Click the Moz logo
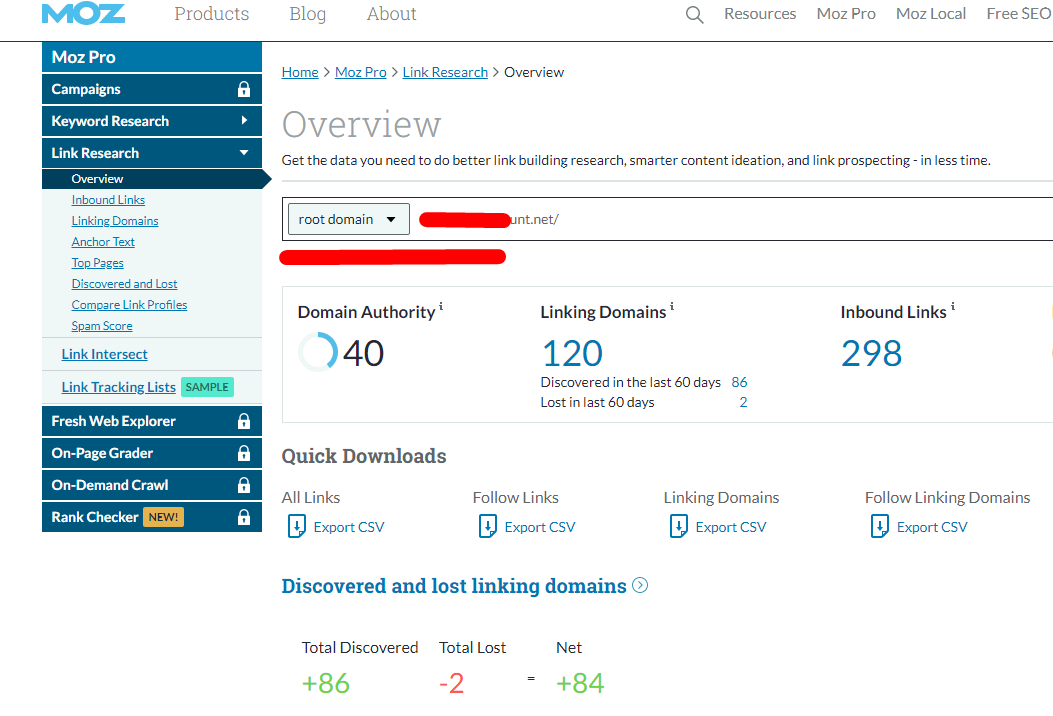This screenshot has height=716, width=1053. pyautogui.click(x=83, y=14)
